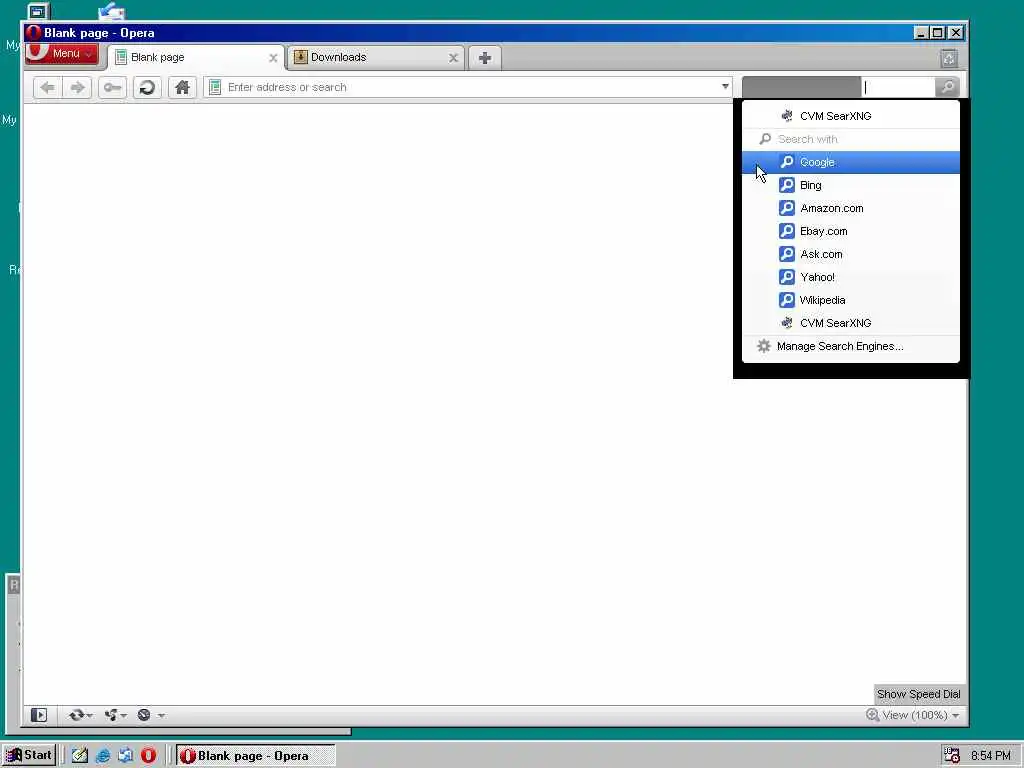
Task: Expand the address bar history dropdown
Action: tap(725, 87)
